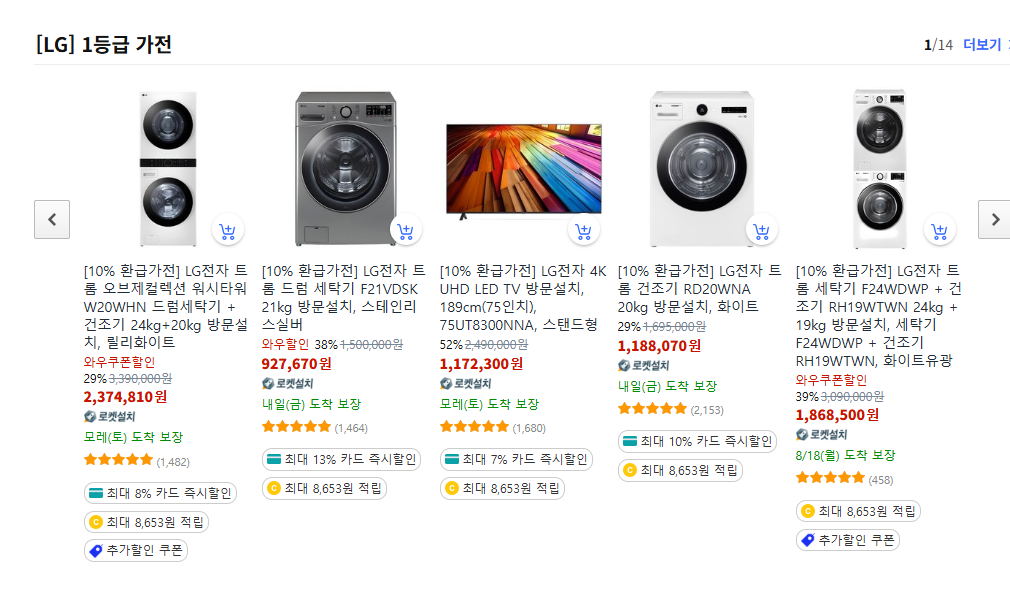Click the 최대 10% 카드 즉시할인 badge

pos(697,441)
